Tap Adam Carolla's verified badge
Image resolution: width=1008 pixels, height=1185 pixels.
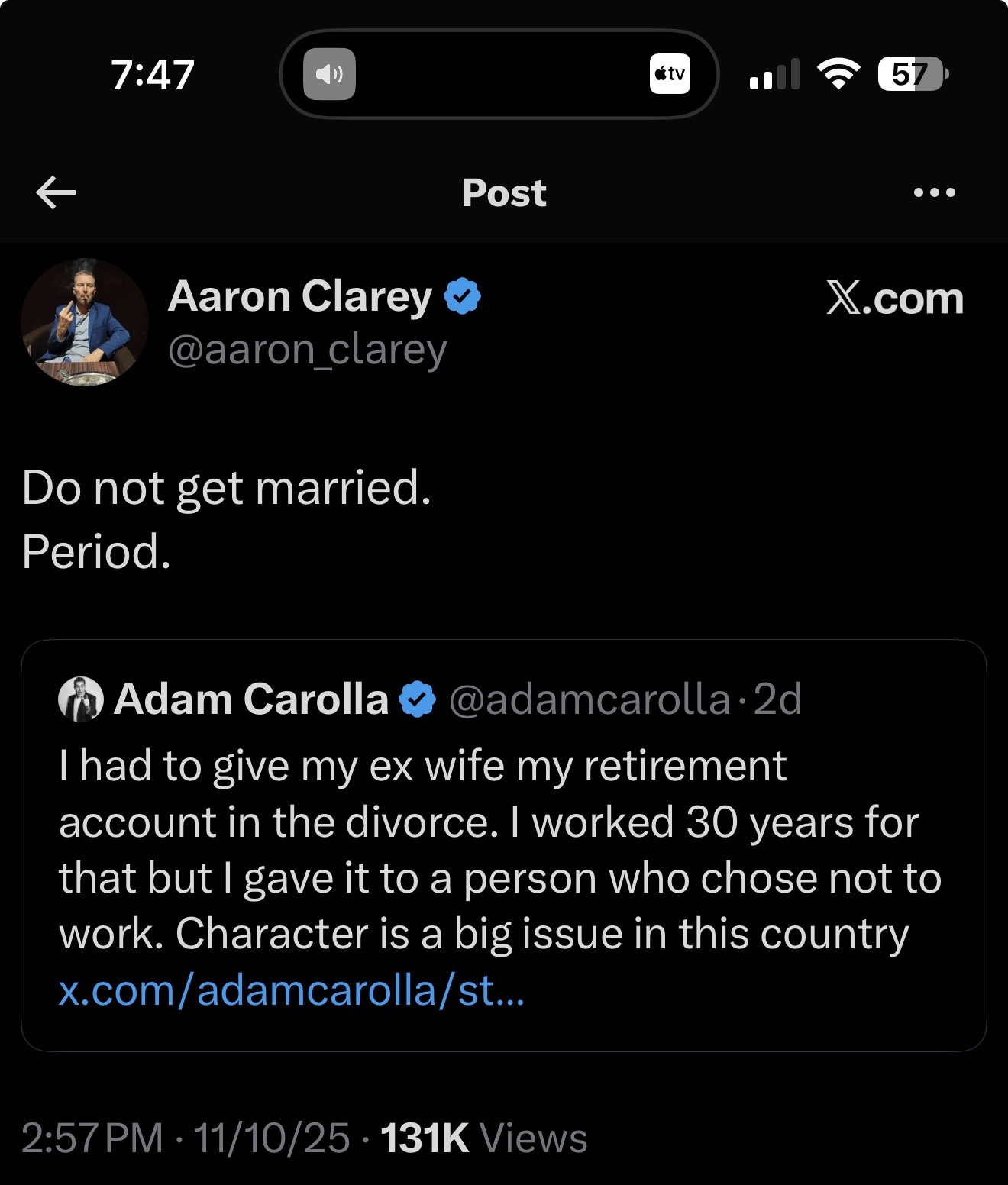coord(418,699)
